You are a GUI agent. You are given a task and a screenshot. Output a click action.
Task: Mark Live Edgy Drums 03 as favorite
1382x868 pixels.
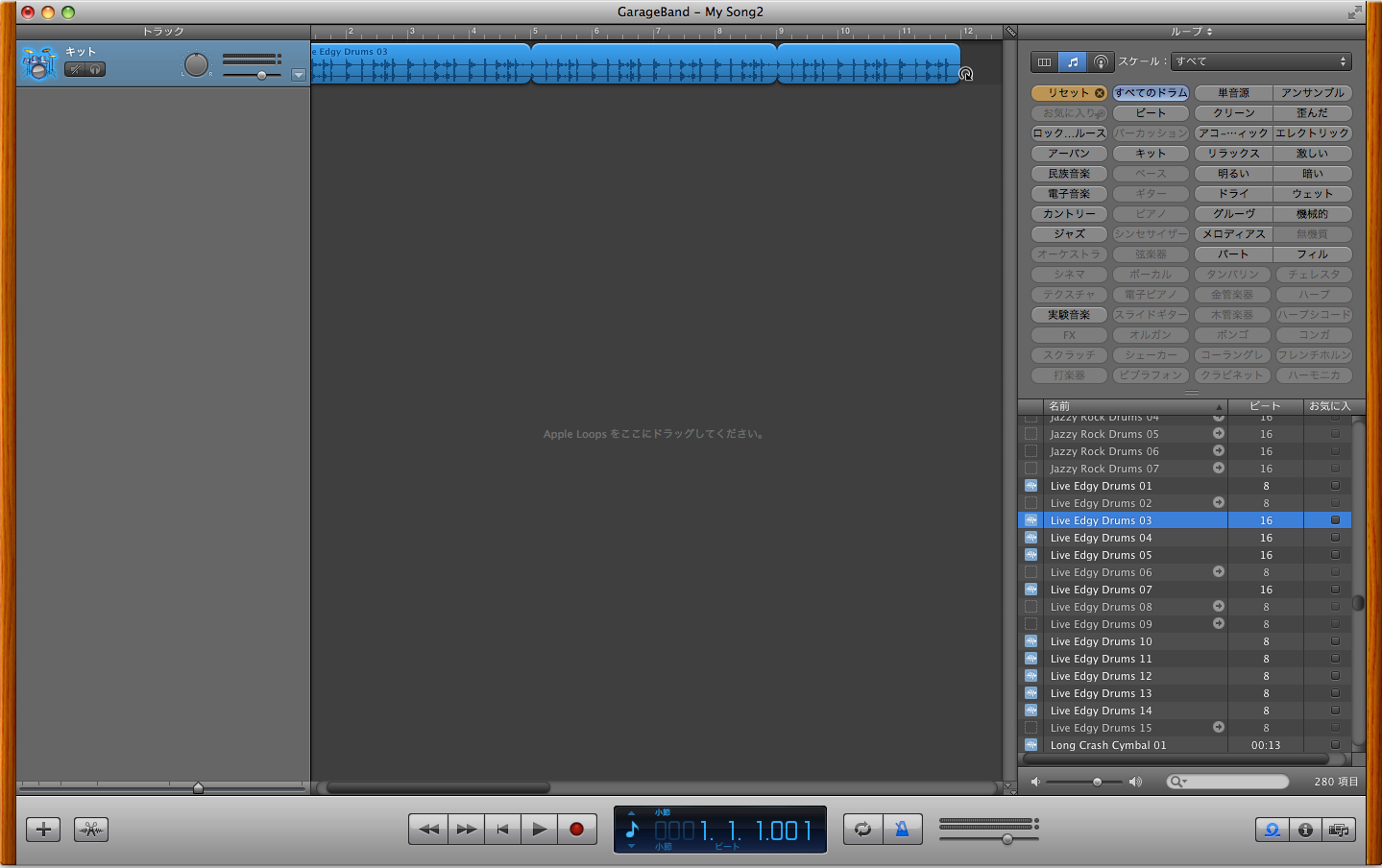[x=1335, y=520]
